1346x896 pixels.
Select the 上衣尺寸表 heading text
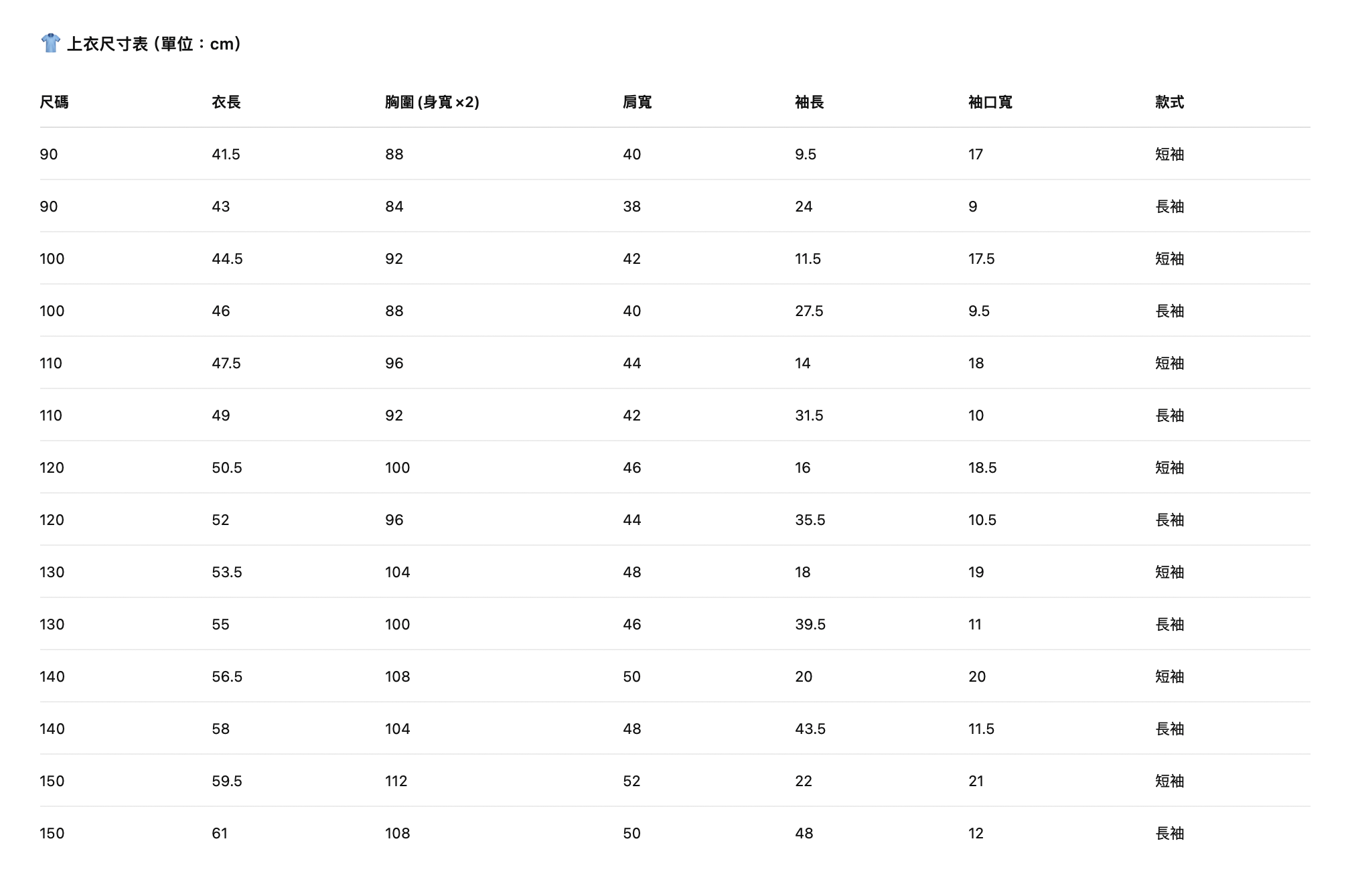coord(108,44)
